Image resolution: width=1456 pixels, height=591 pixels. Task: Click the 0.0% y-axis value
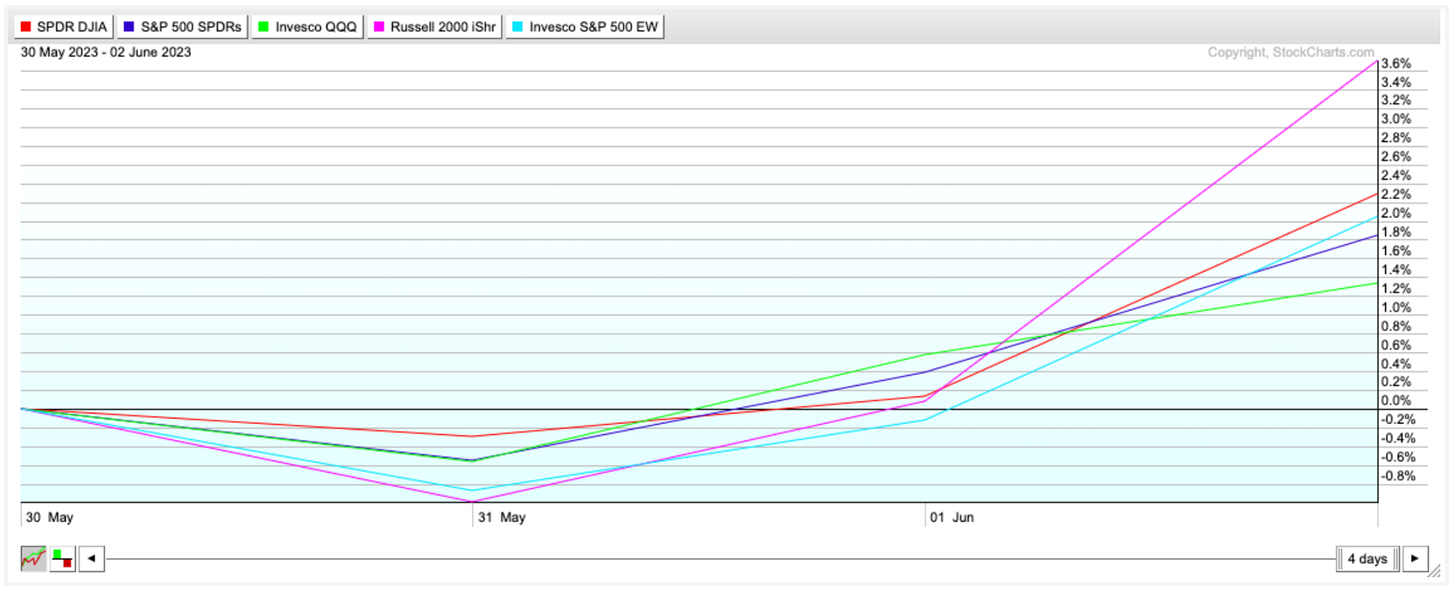click(x=1396, y=400)
